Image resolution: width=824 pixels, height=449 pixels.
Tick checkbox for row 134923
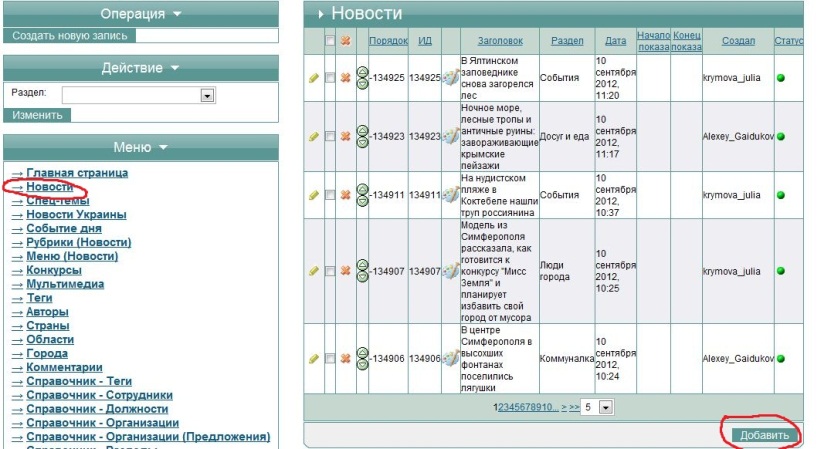[330, 136]
